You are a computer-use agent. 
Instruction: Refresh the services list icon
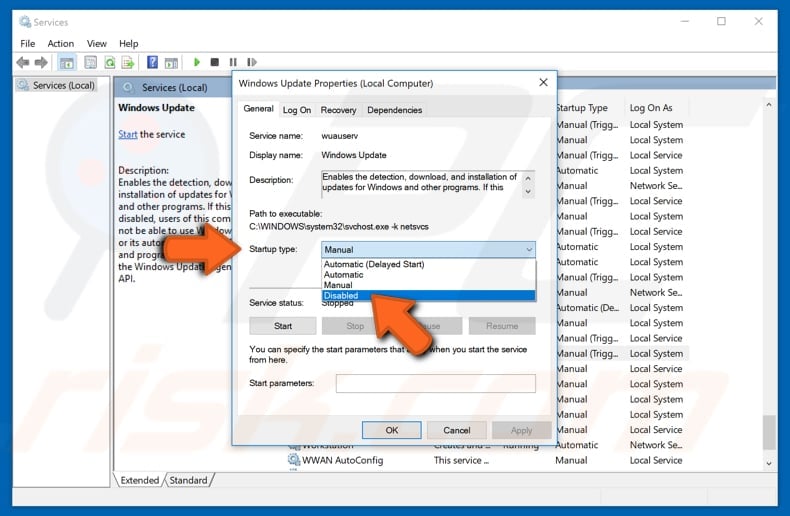click(x=109, y=62)
